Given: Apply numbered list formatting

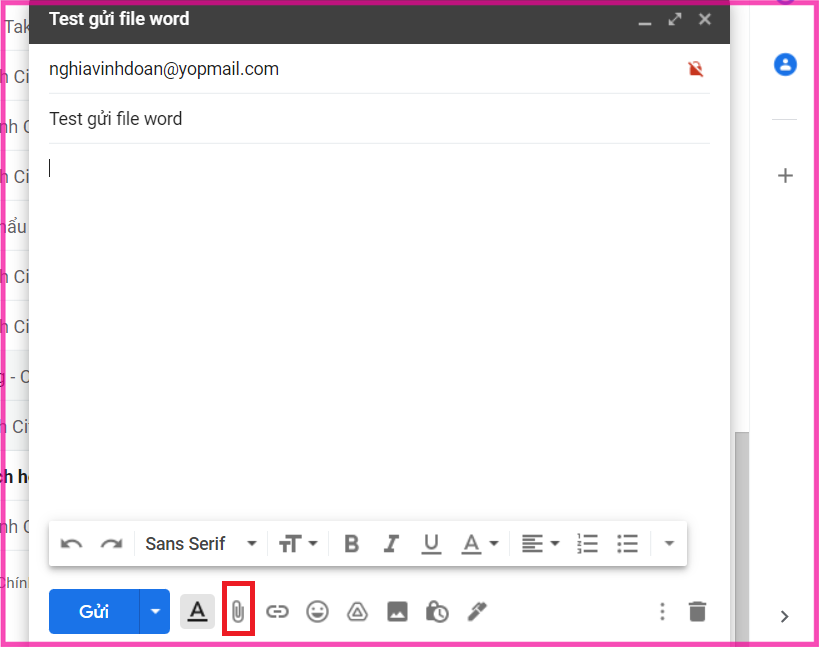Looking at the screenshot, I should [x=588, y=544].
